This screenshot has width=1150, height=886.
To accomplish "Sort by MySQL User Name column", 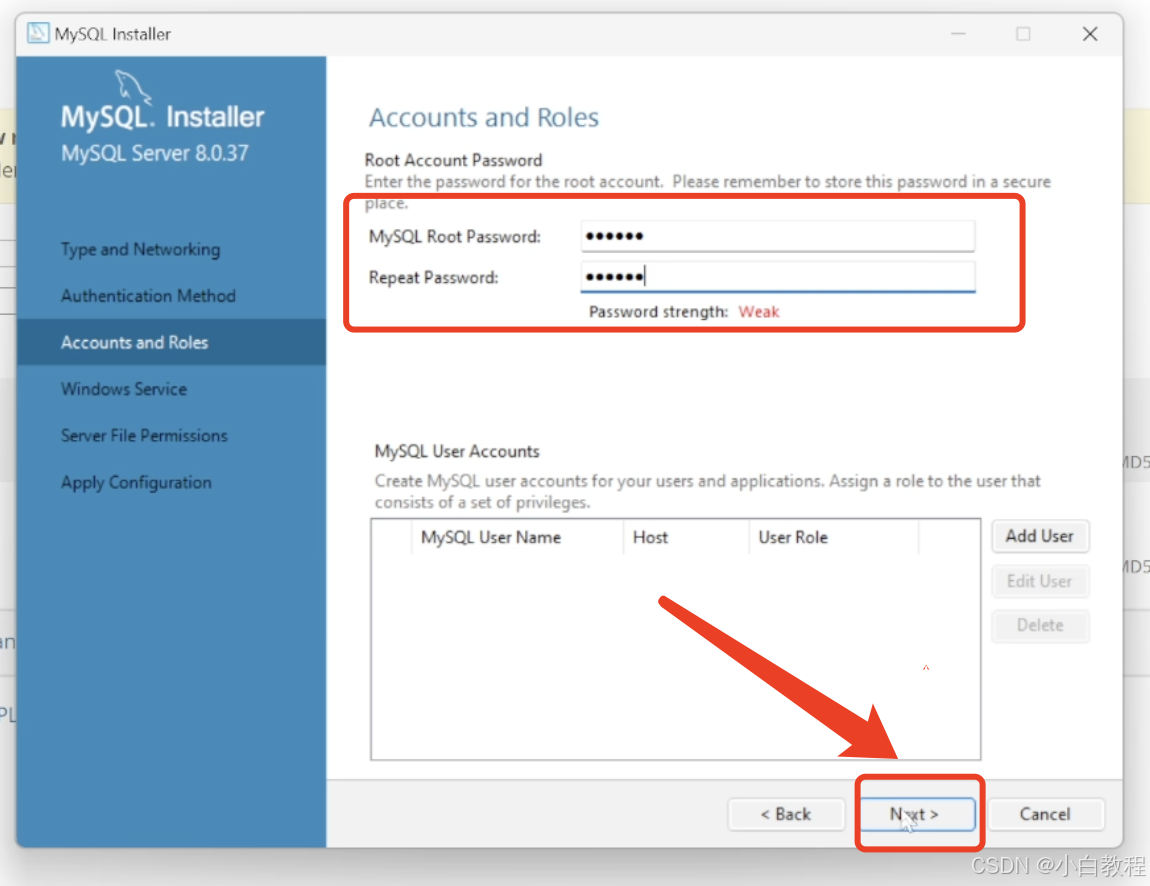I will [x=517, y=537].
